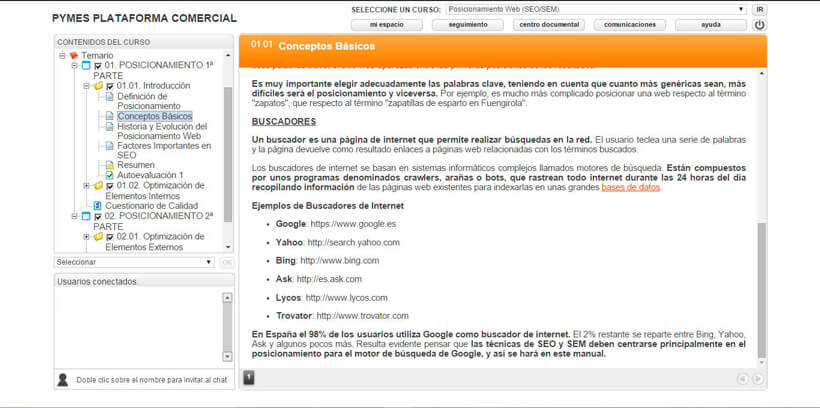The image size is (820, 408).
Task: Click the power logout icon button
Action: [x=759, y=25]
